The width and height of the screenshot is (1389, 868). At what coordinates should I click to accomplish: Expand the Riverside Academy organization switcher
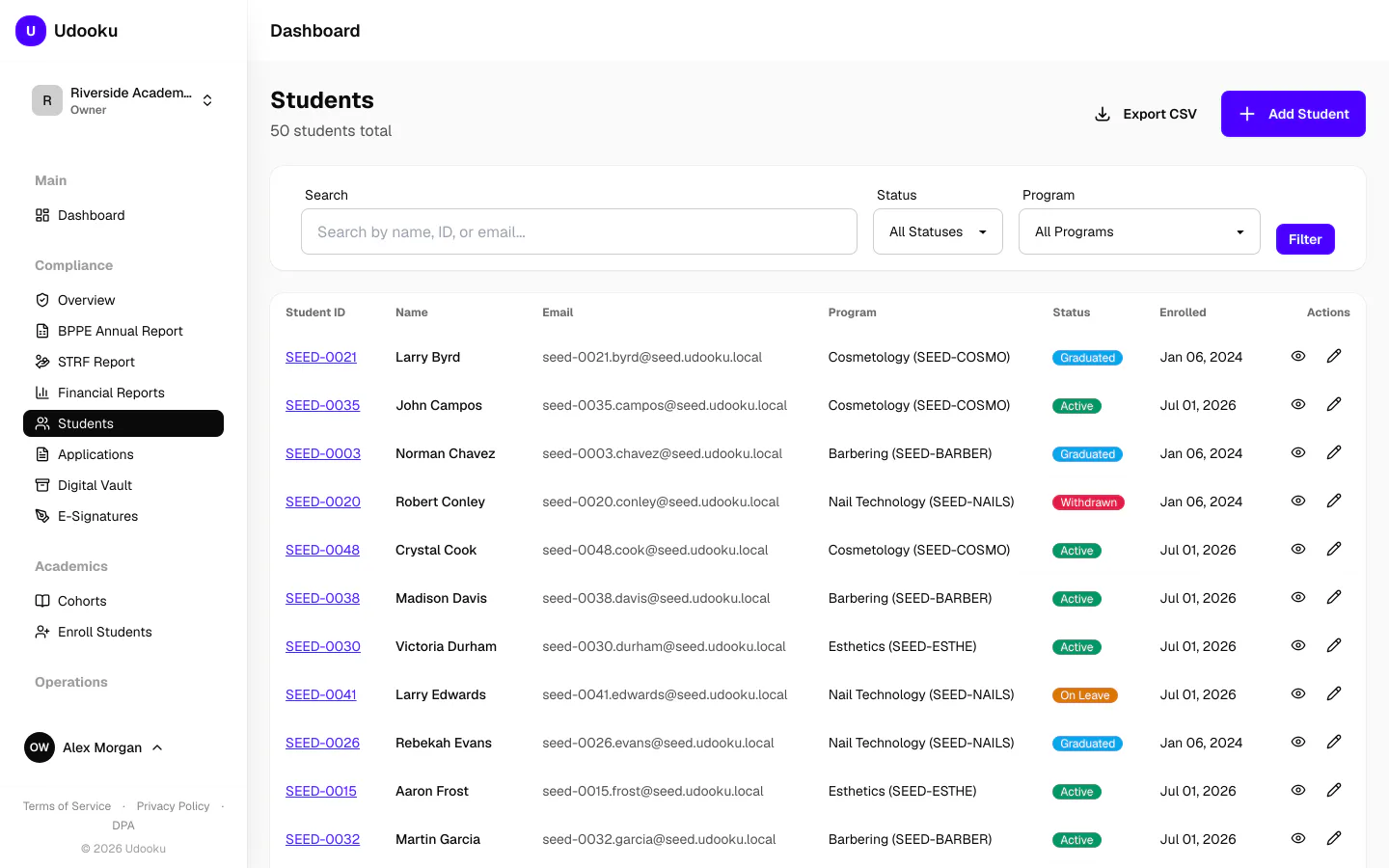pyautogui.click(x=123, y=100)
